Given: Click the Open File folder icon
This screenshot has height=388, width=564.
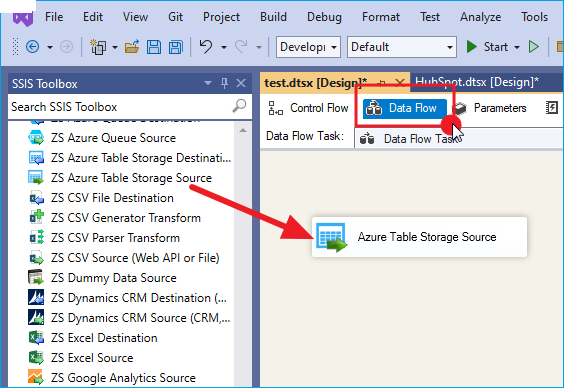Looking at the screenshot, I should click(x=132, y=47).
